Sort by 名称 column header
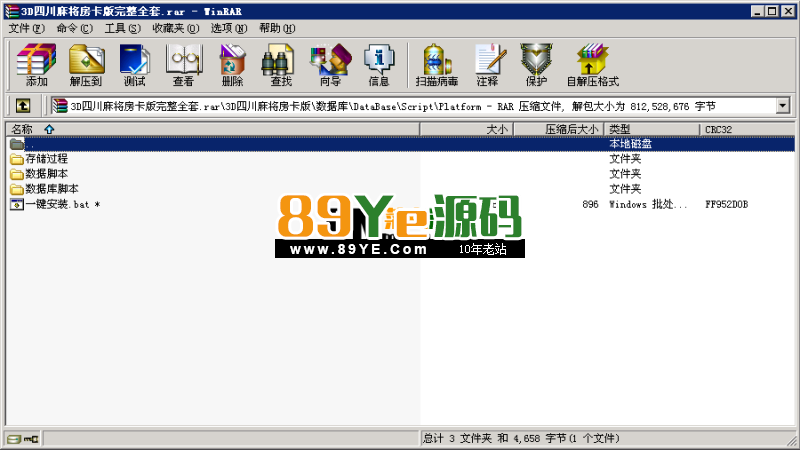This screenshot has width=800, height=450. (x=213, y=130)
